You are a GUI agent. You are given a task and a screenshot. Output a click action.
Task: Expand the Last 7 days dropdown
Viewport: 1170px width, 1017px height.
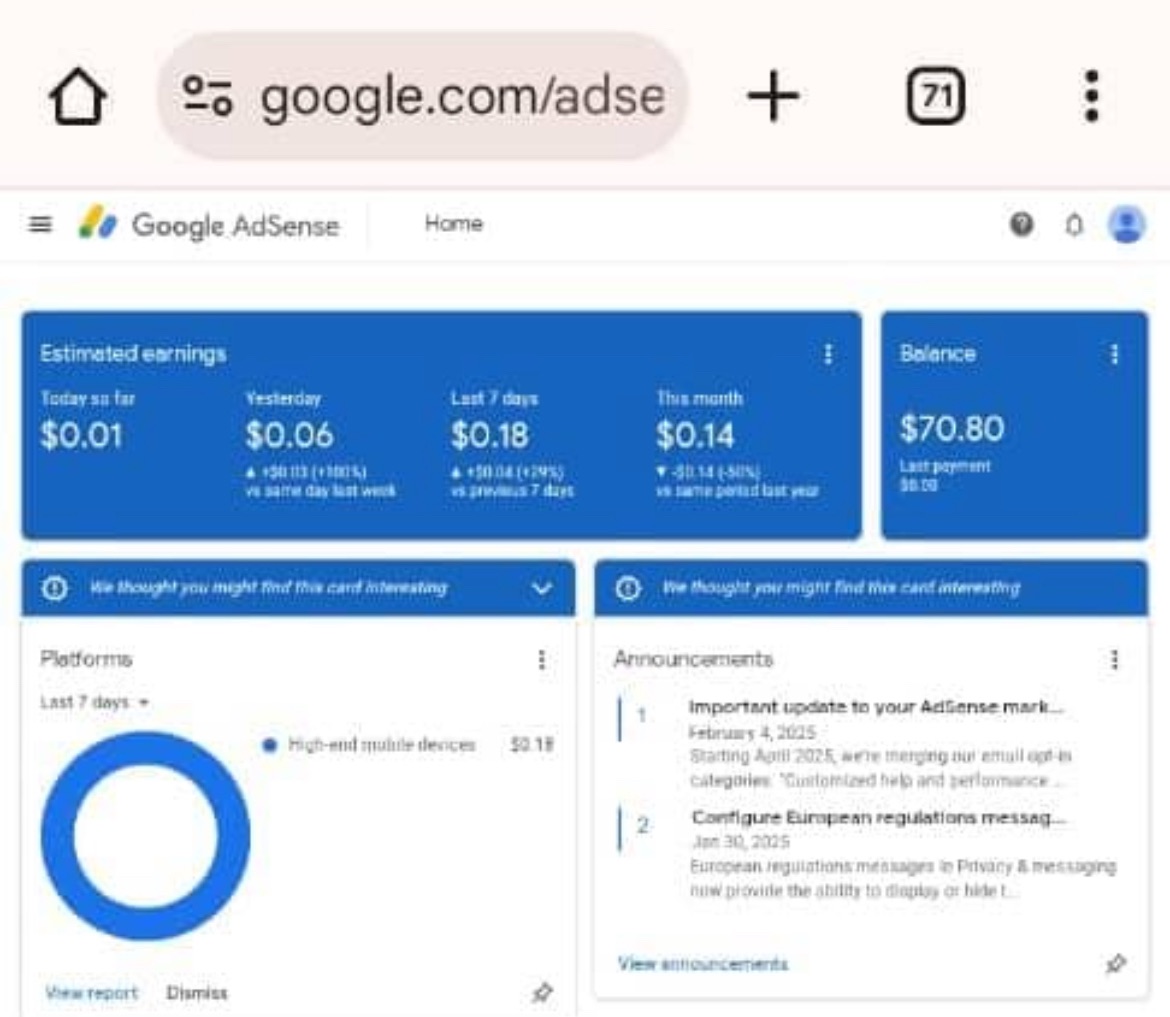click(x=94, y=703)
